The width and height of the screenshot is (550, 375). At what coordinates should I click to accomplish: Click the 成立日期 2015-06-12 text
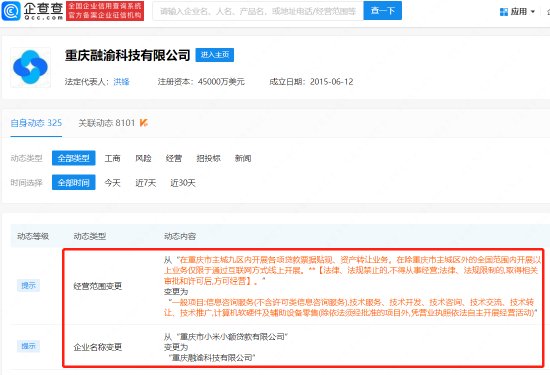pyautogui.click(x=311, y=82)
